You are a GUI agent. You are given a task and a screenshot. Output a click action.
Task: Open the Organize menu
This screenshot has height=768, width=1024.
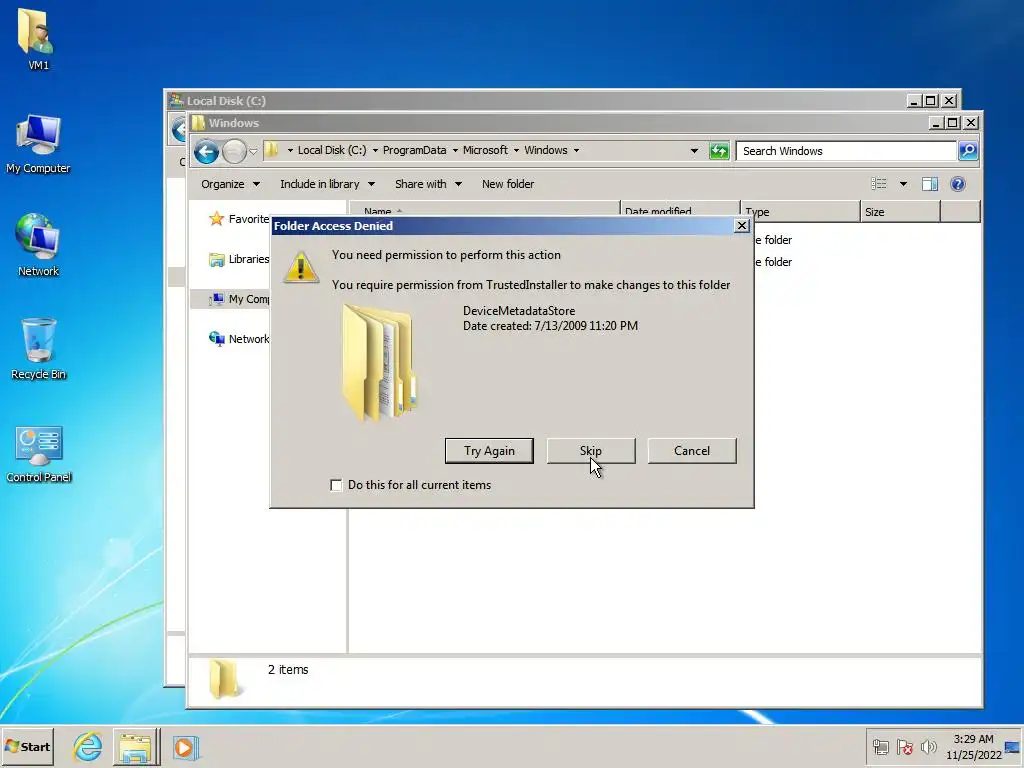tap(230, 184)
